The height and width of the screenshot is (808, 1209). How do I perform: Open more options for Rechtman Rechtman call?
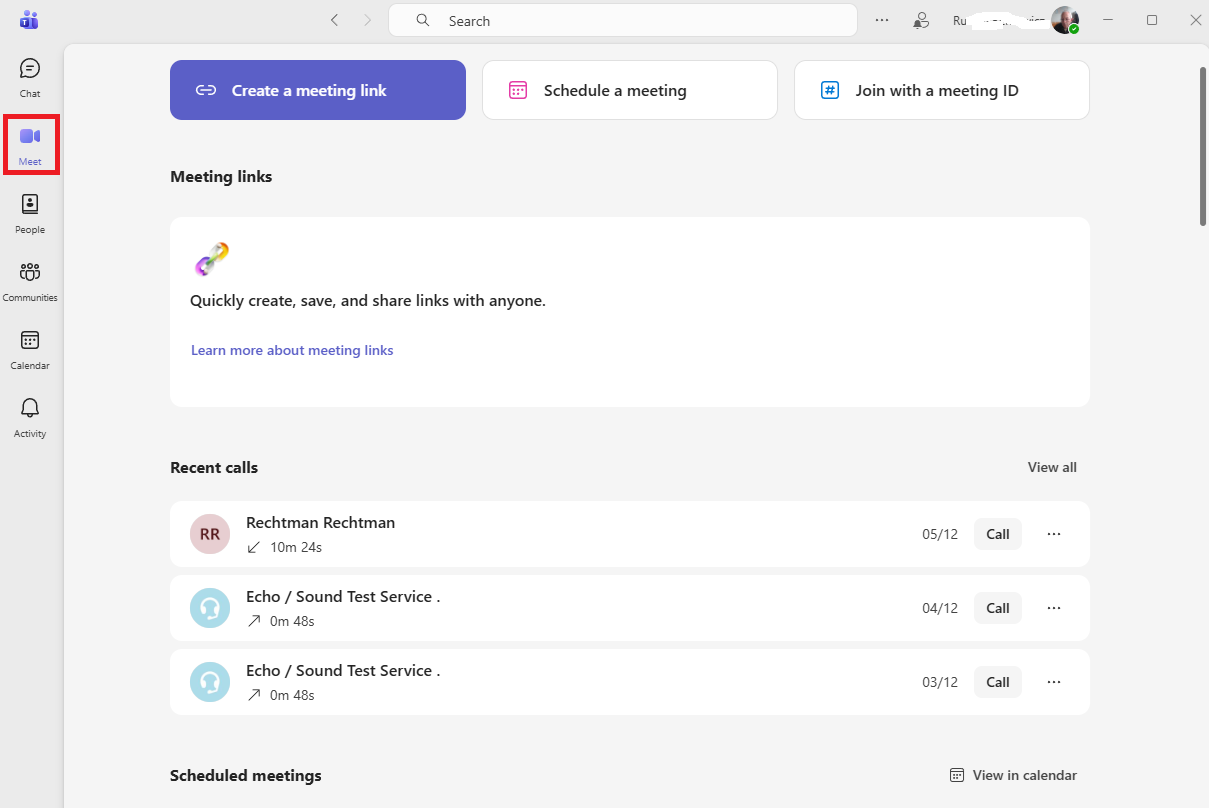click(1054, 534)
